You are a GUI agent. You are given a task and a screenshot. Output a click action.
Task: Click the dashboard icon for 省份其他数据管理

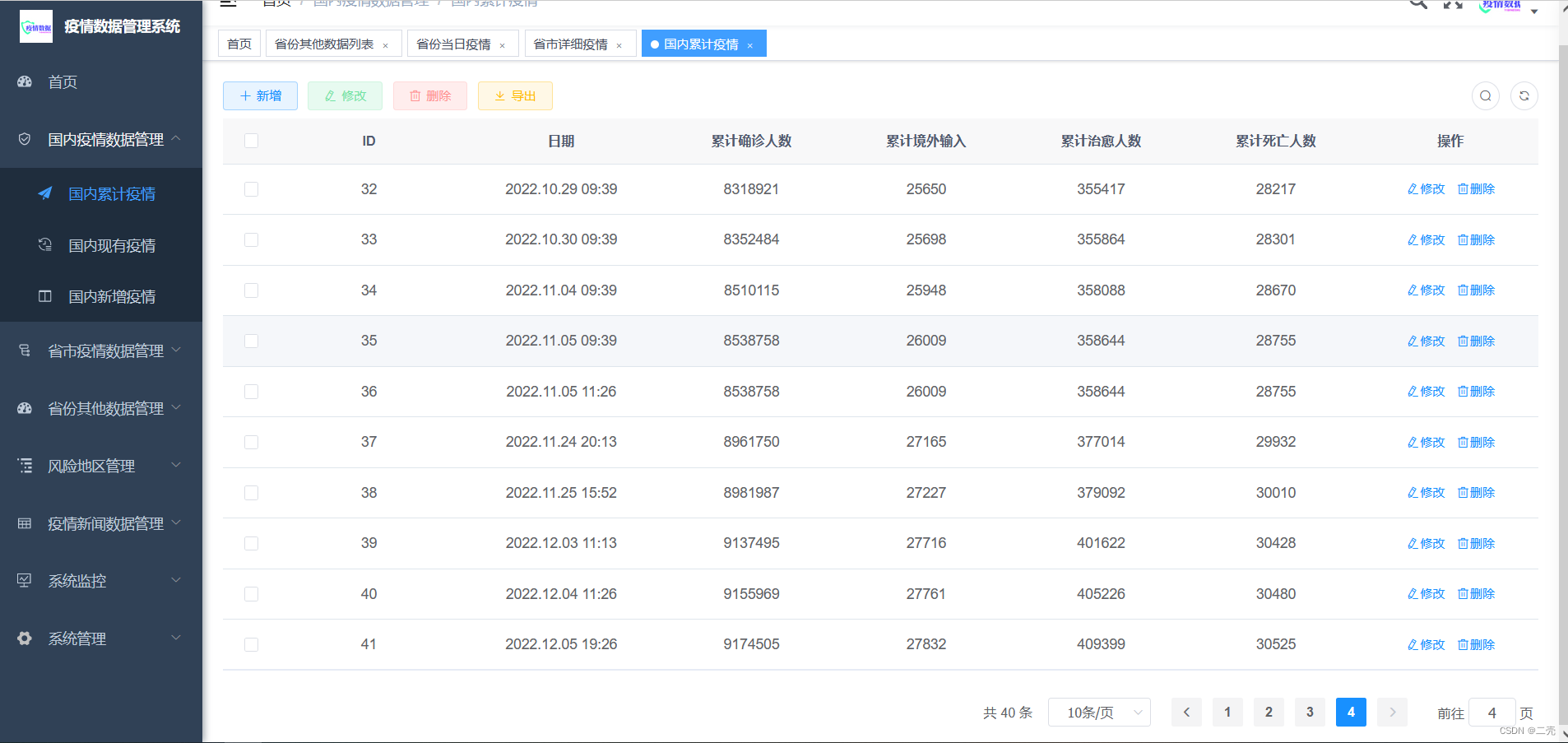[25, 408]
